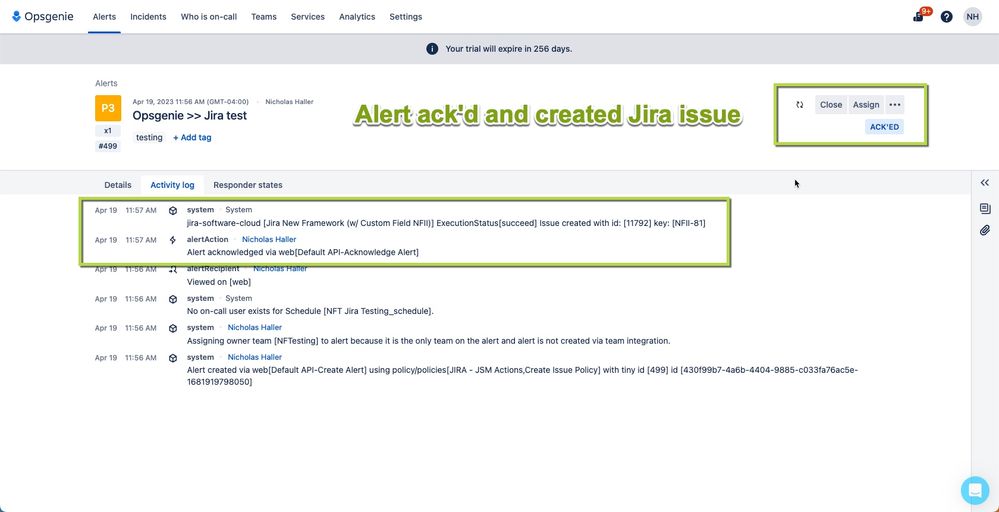The height and width of the screenshot is (512, 999).
Task: Click the Alerts breadcrumb above title
Action: 106,83
